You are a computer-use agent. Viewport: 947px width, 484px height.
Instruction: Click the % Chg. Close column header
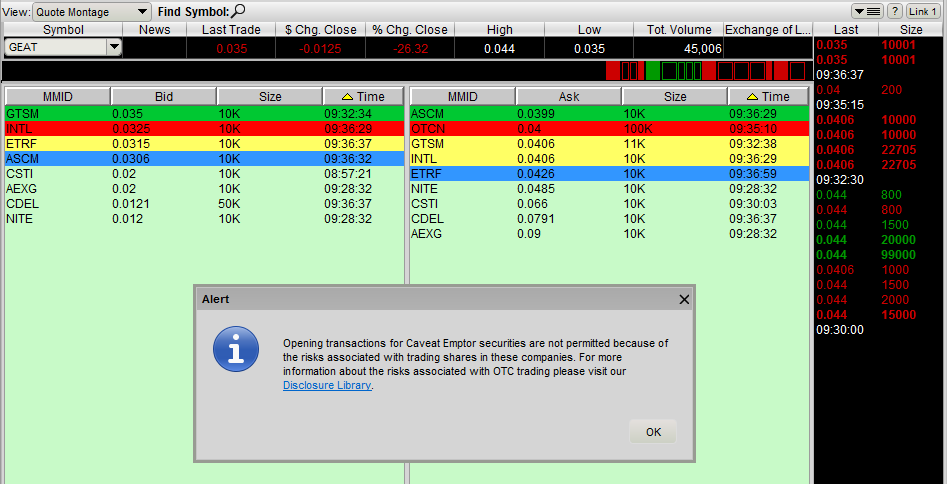(x=410, y=30)
